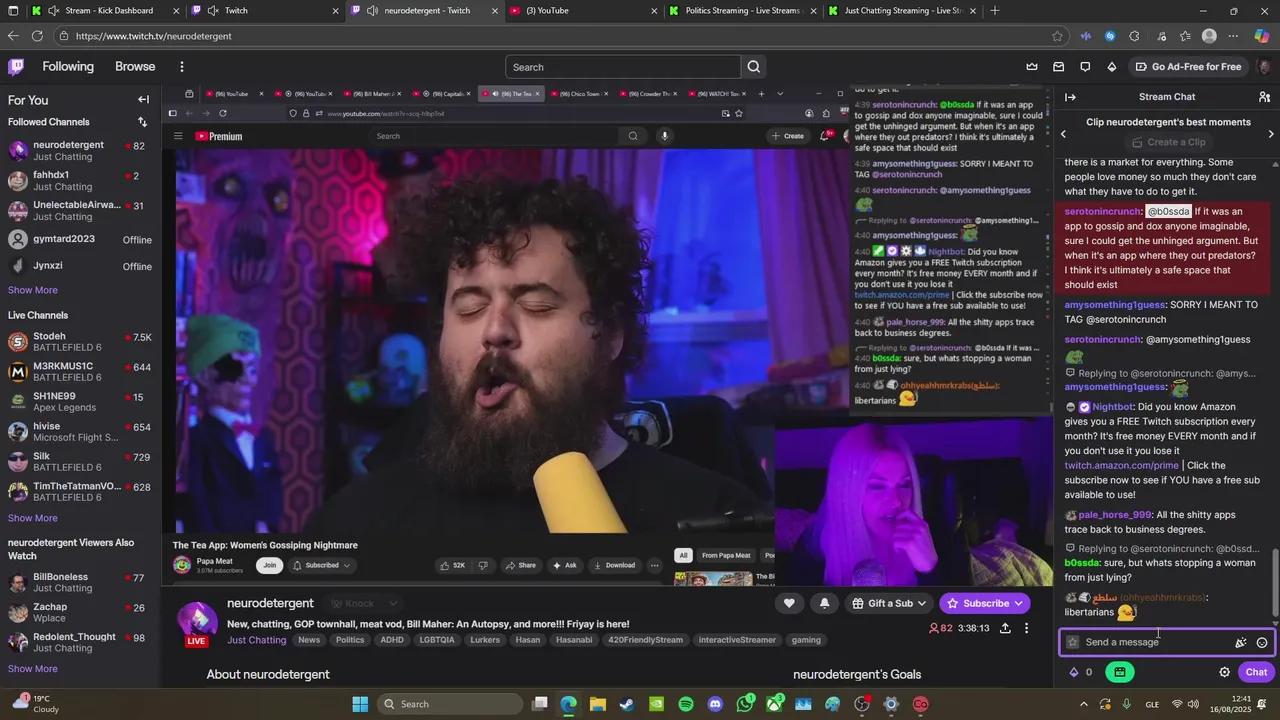Click the Hasanabi stream tag
The image size is (1280, 720).
click(x=574, y=640)
